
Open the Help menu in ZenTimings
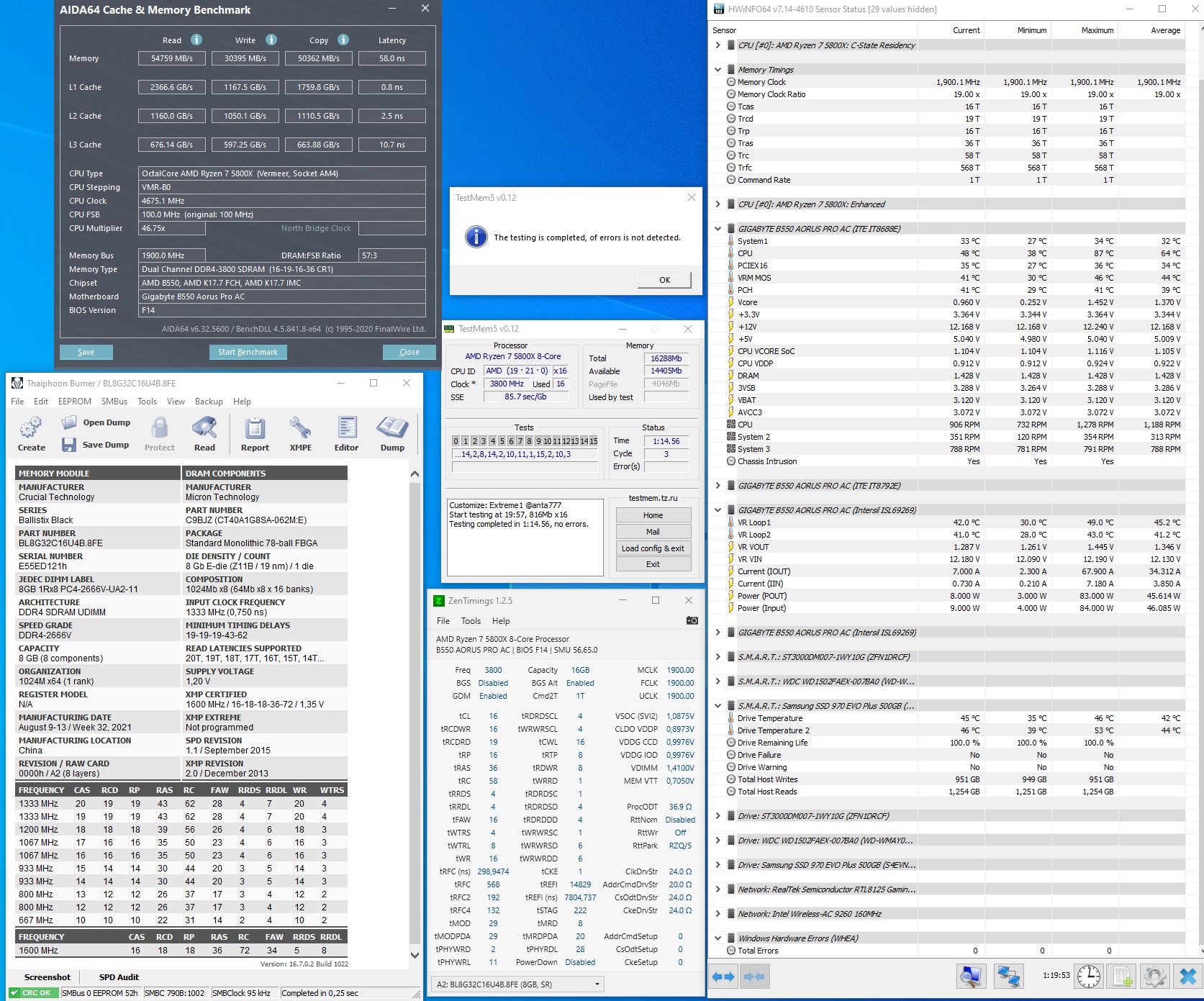501,621
